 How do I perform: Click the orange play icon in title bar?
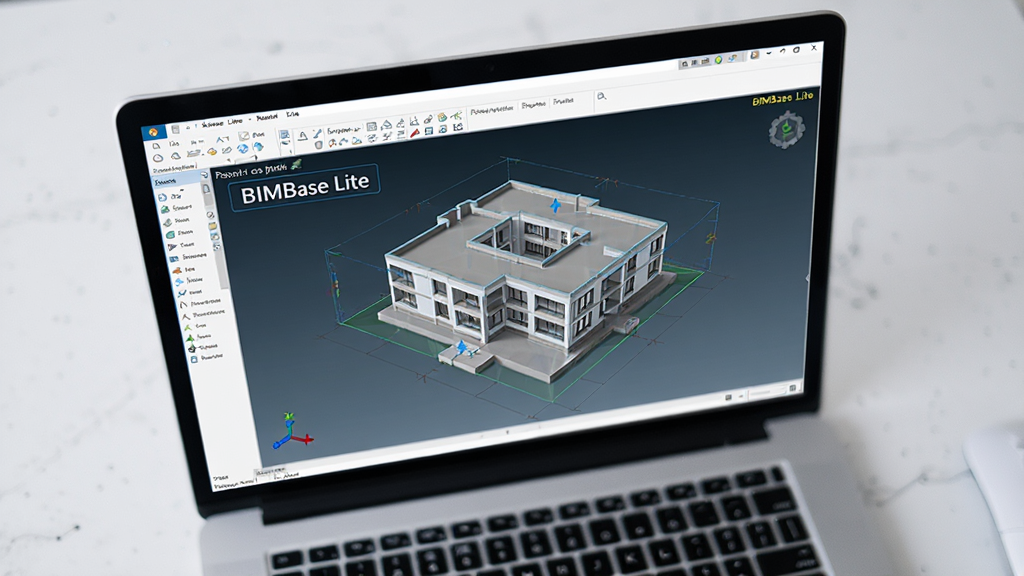coord(754,55)
